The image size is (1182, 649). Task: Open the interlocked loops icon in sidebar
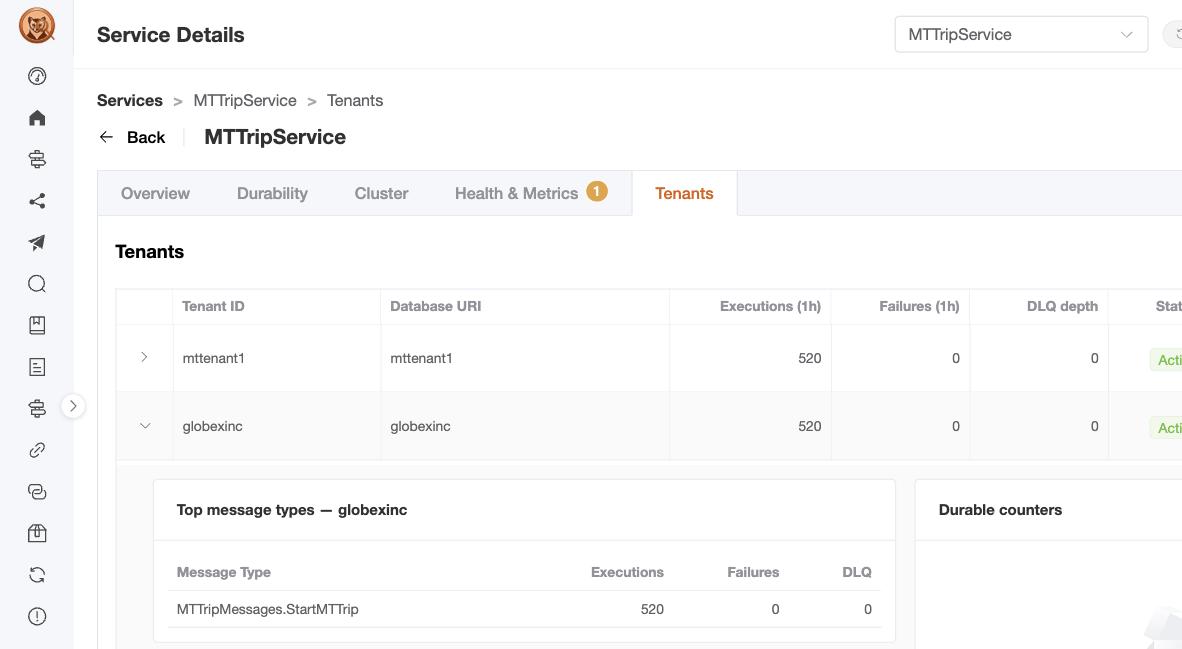37,491
